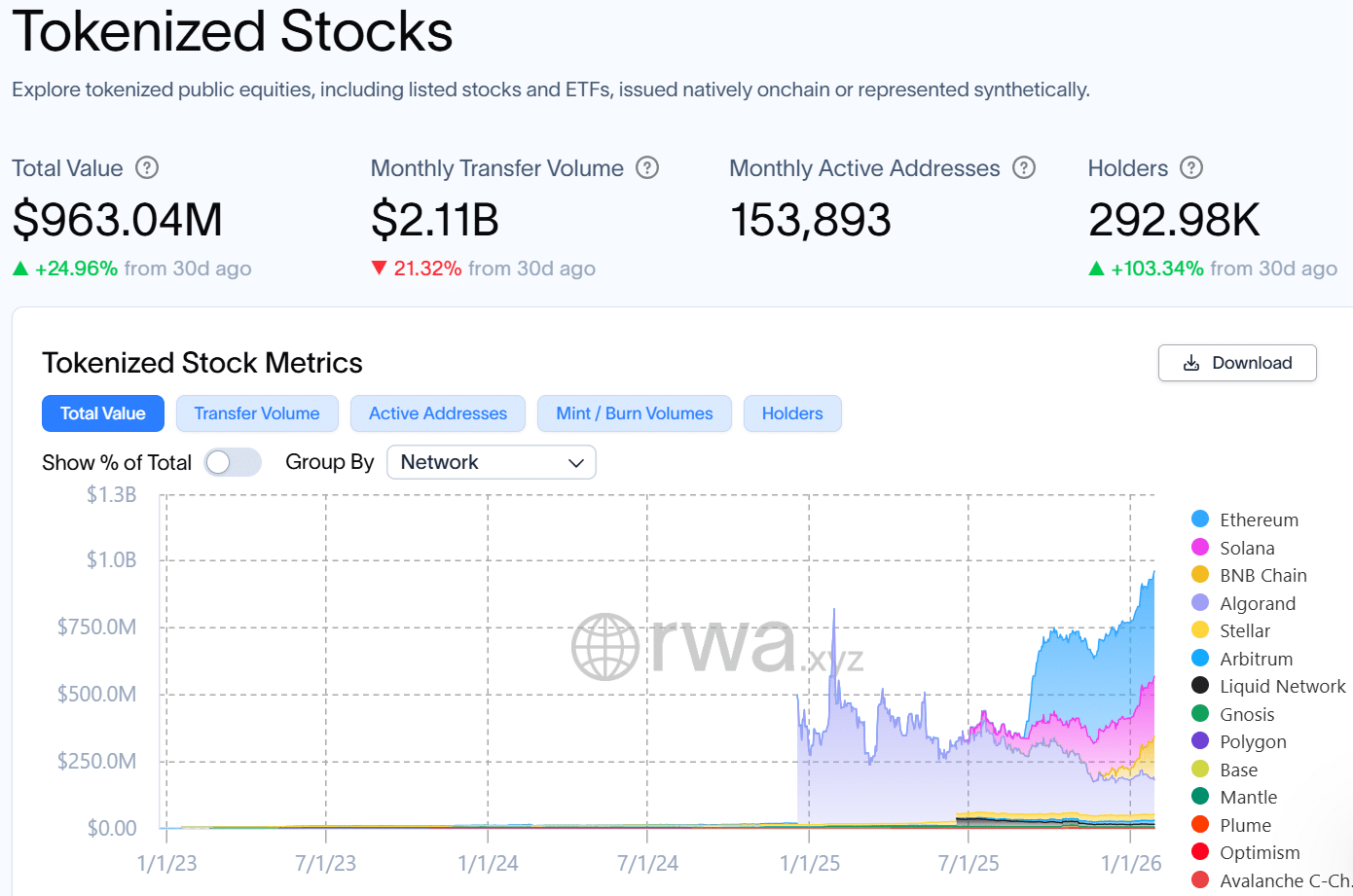Click the BNB Chain orange legend dot
Viewport: 1353px width, 896px height.
[x=1200, y=575]
